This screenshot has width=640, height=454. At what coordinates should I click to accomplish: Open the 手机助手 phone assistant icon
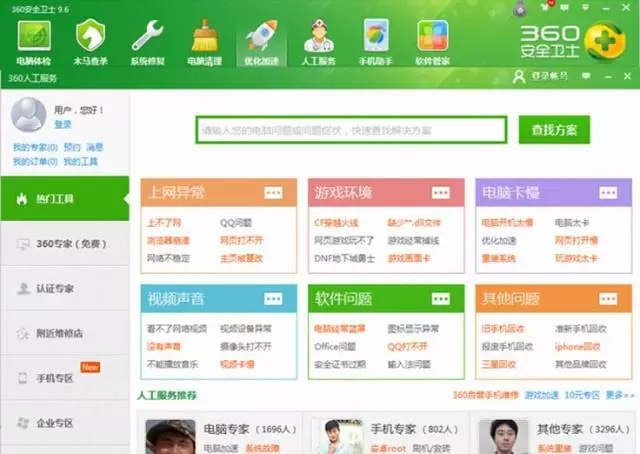[x=376, y=42]
